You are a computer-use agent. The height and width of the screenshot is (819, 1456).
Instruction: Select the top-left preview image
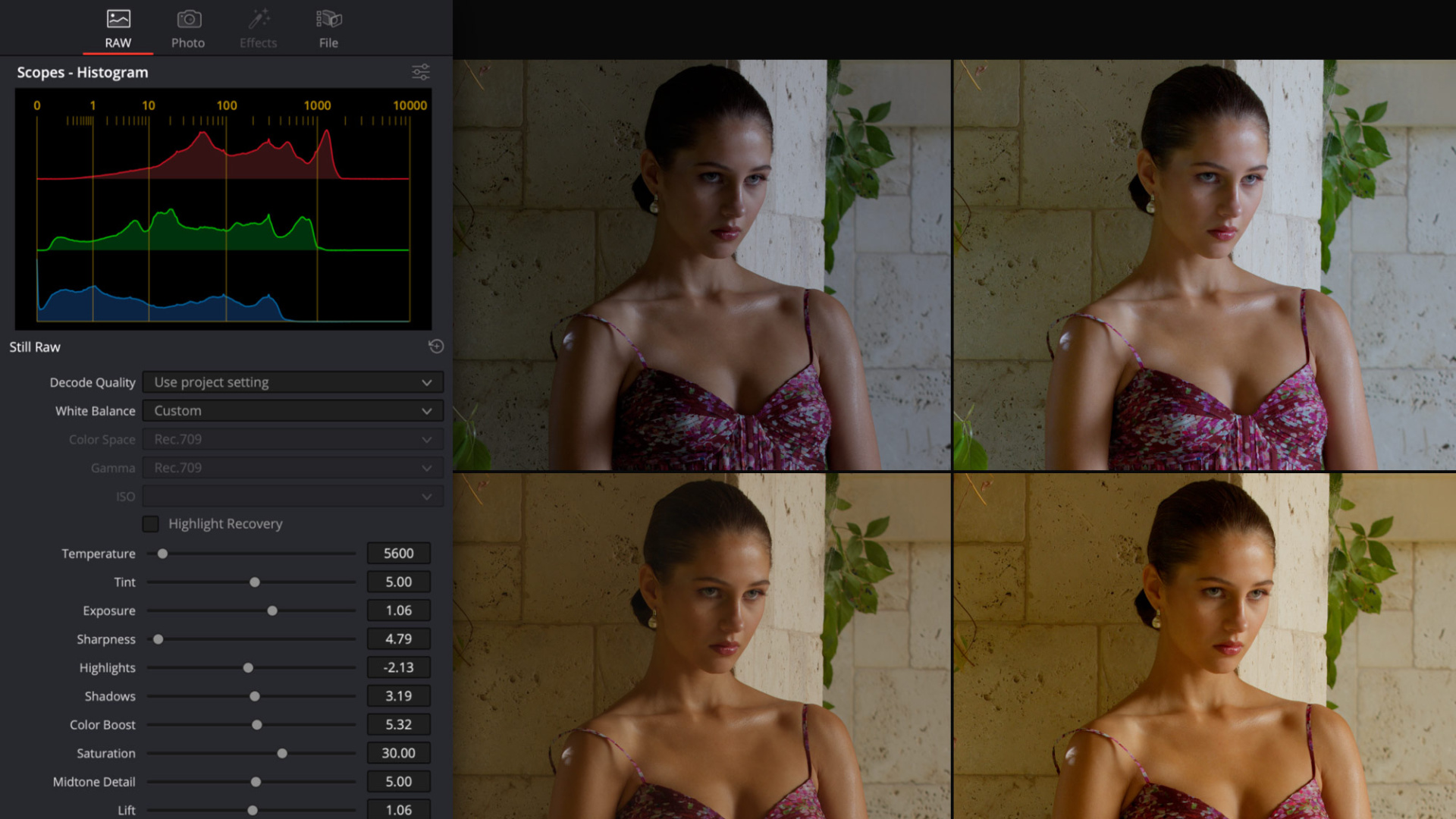[x=701, y=265]
